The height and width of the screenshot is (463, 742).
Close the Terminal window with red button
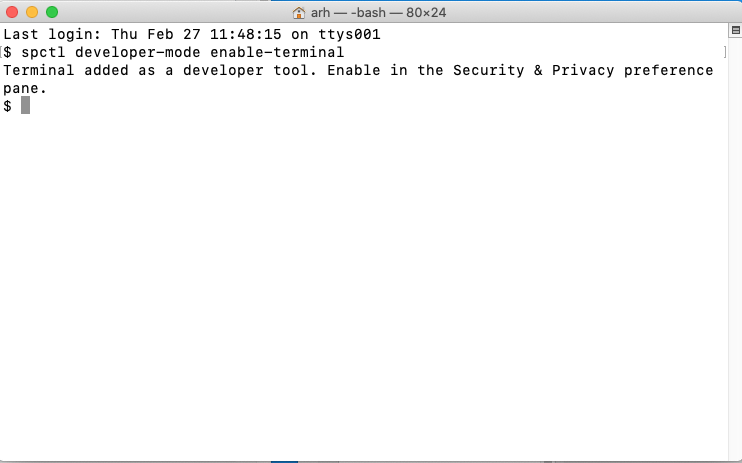coord(12,12)
